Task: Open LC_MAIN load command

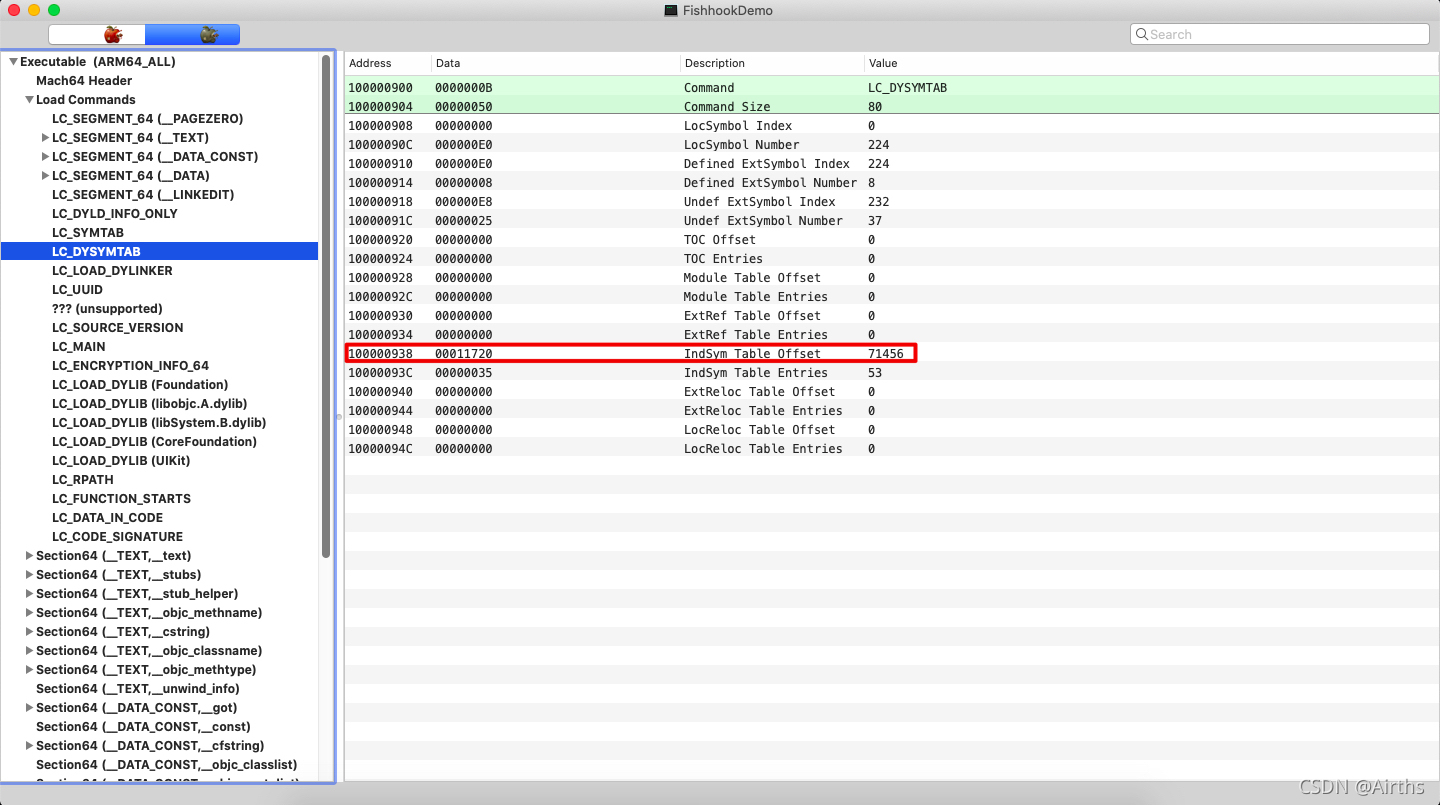Action: pos(79,347)
